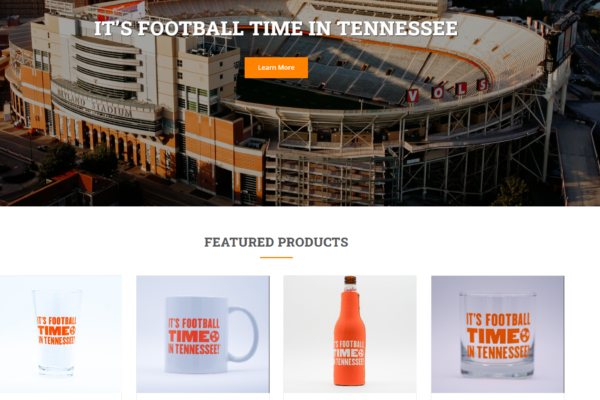Click the Neyland Stadium hero banner photo

pyautogui.click(x=300, y=103)
